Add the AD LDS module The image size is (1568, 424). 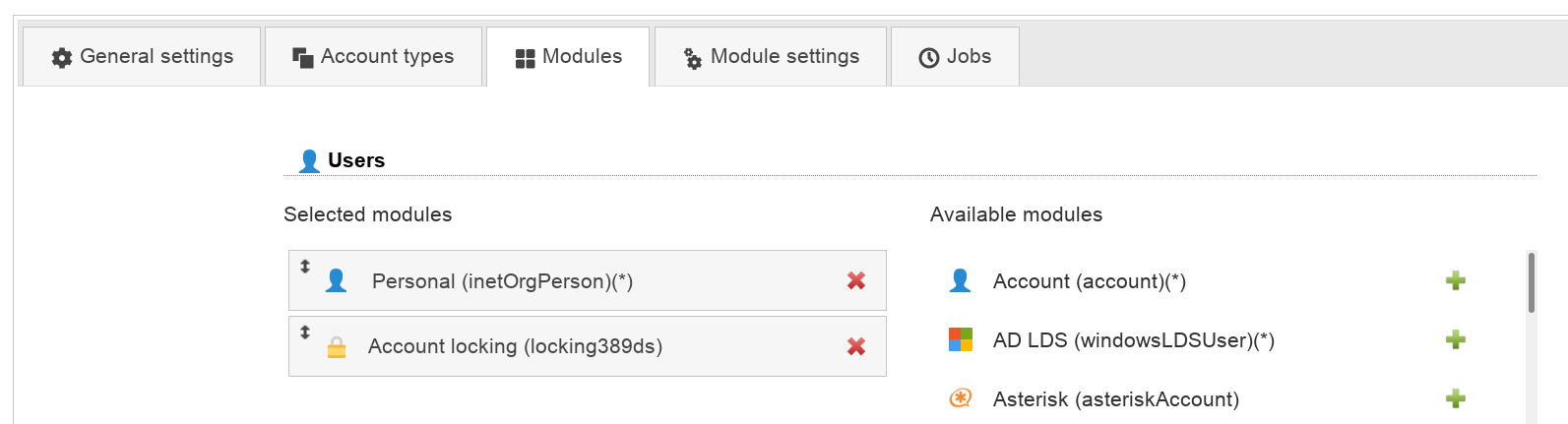click(x=1455, y=339)
